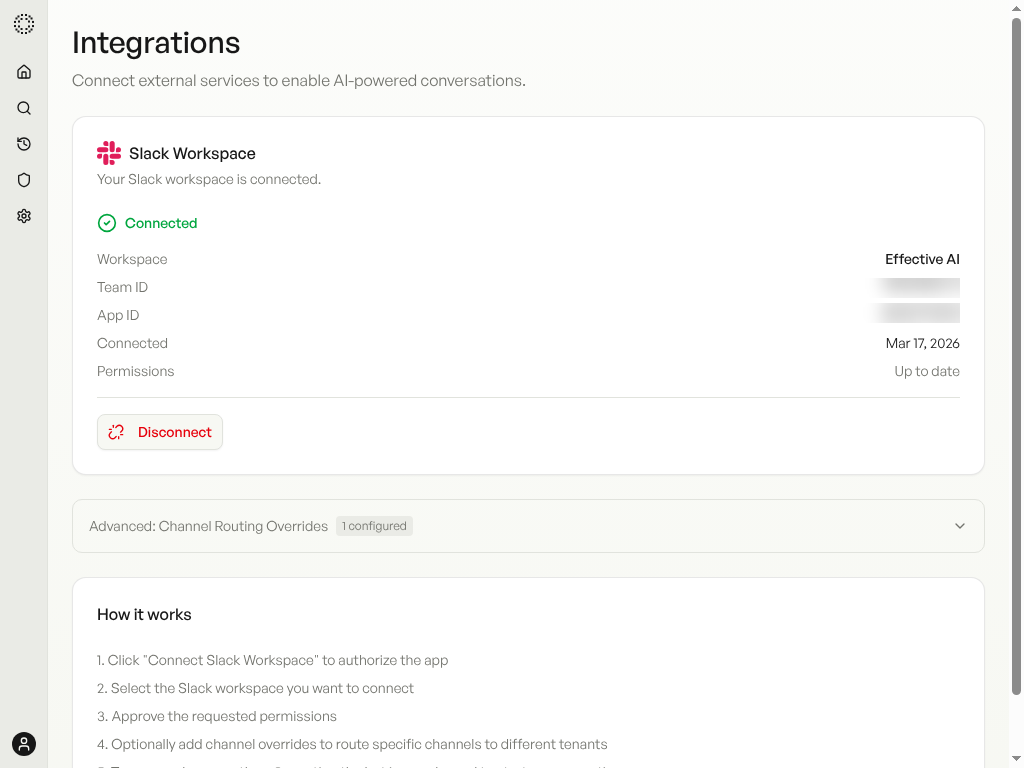The height and width of the screenshot is (768, 1024).
Task: Click the App ID label
Action: [x=118, y=315]
